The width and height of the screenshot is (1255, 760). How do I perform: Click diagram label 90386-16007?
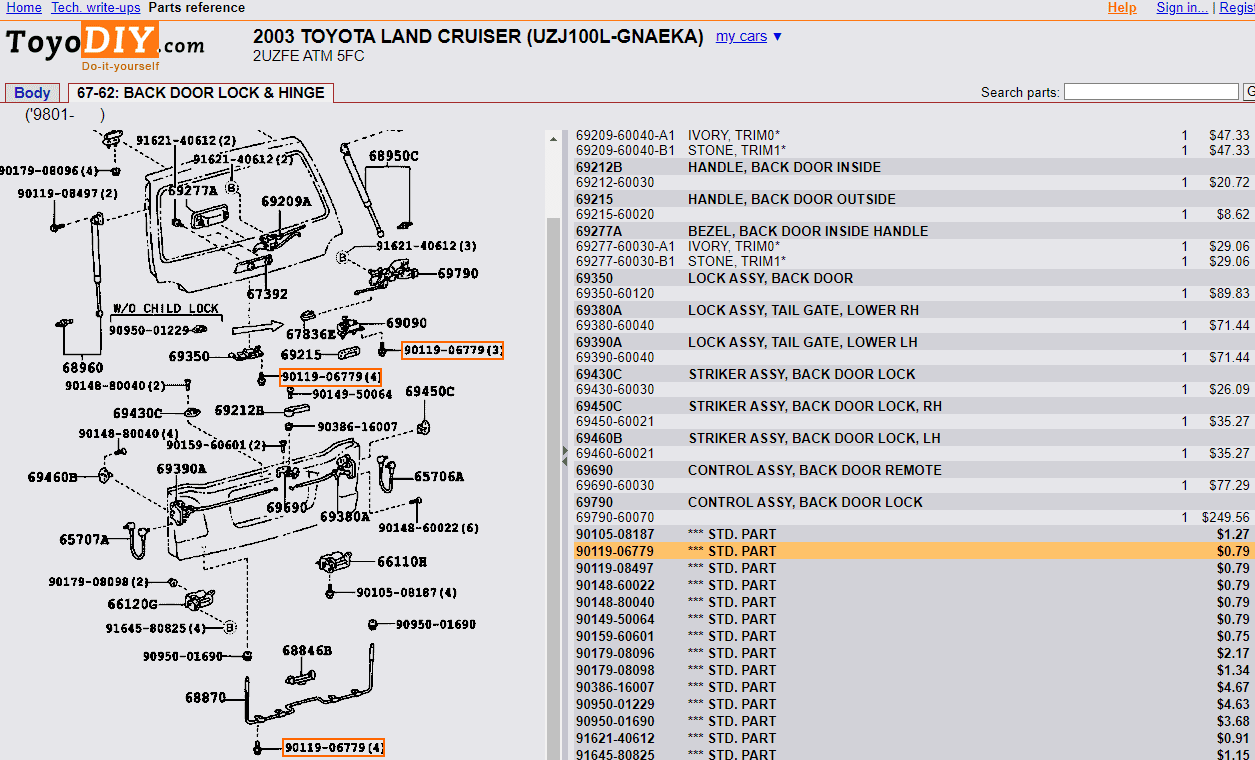coord(357,426)
